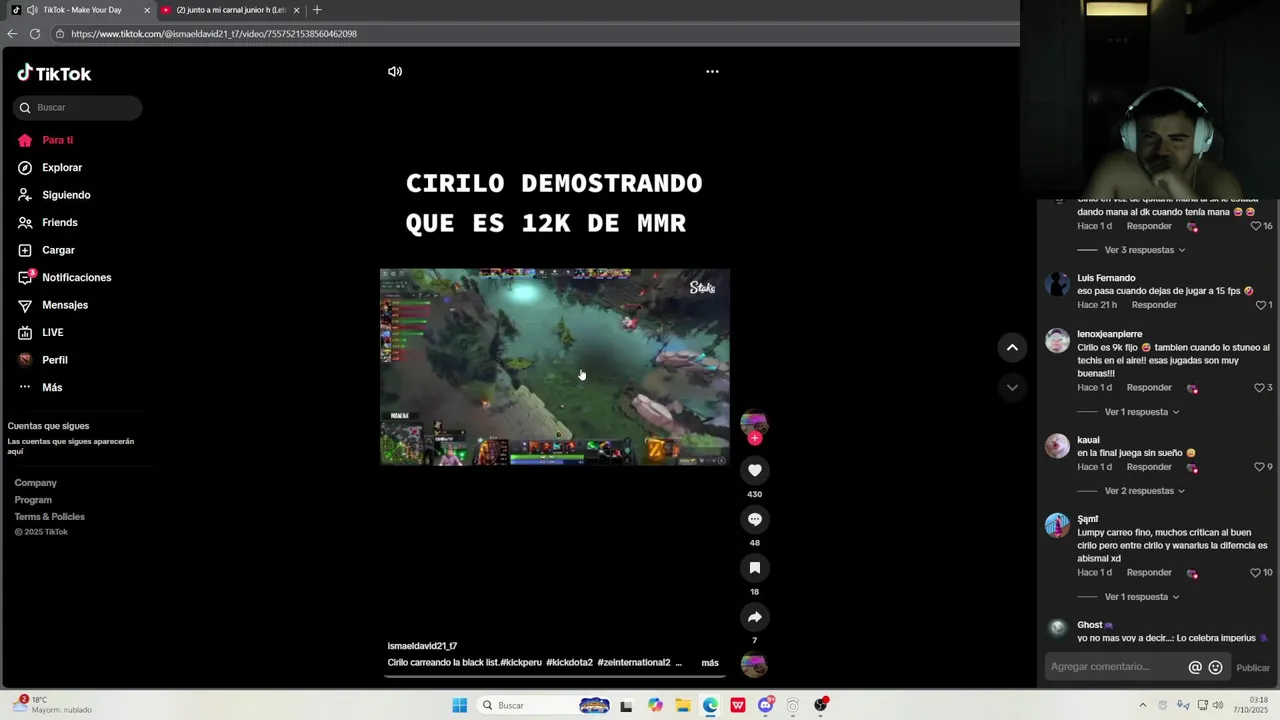Click the TikTok logo
Screen dimensions: 1280x720
(x=54, y=73)
